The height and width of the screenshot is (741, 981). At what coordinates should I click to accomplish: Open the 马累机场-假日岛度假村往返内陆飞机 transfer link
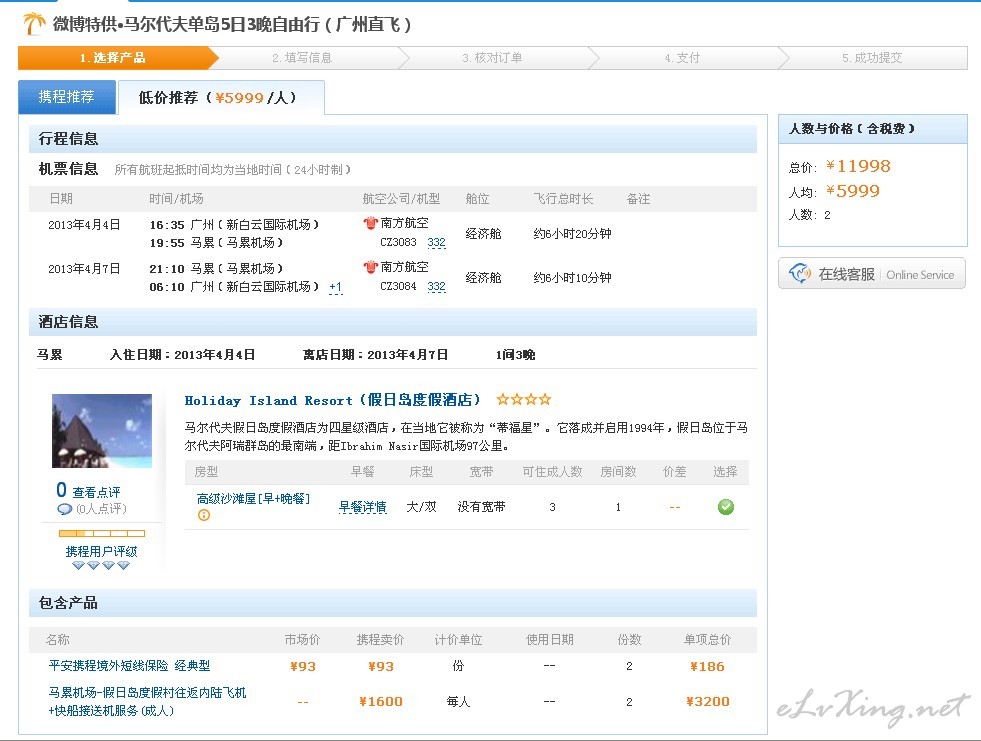click(148, 702)
